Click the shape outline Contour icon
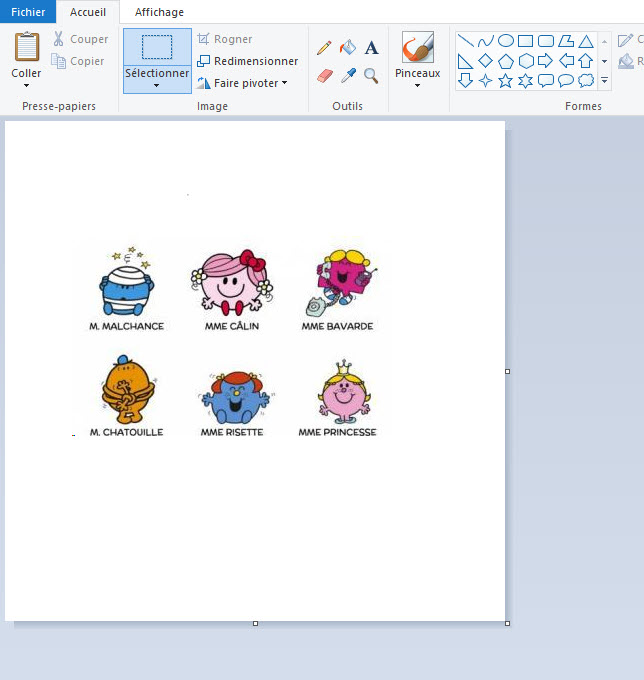 (x=625, y=40)
